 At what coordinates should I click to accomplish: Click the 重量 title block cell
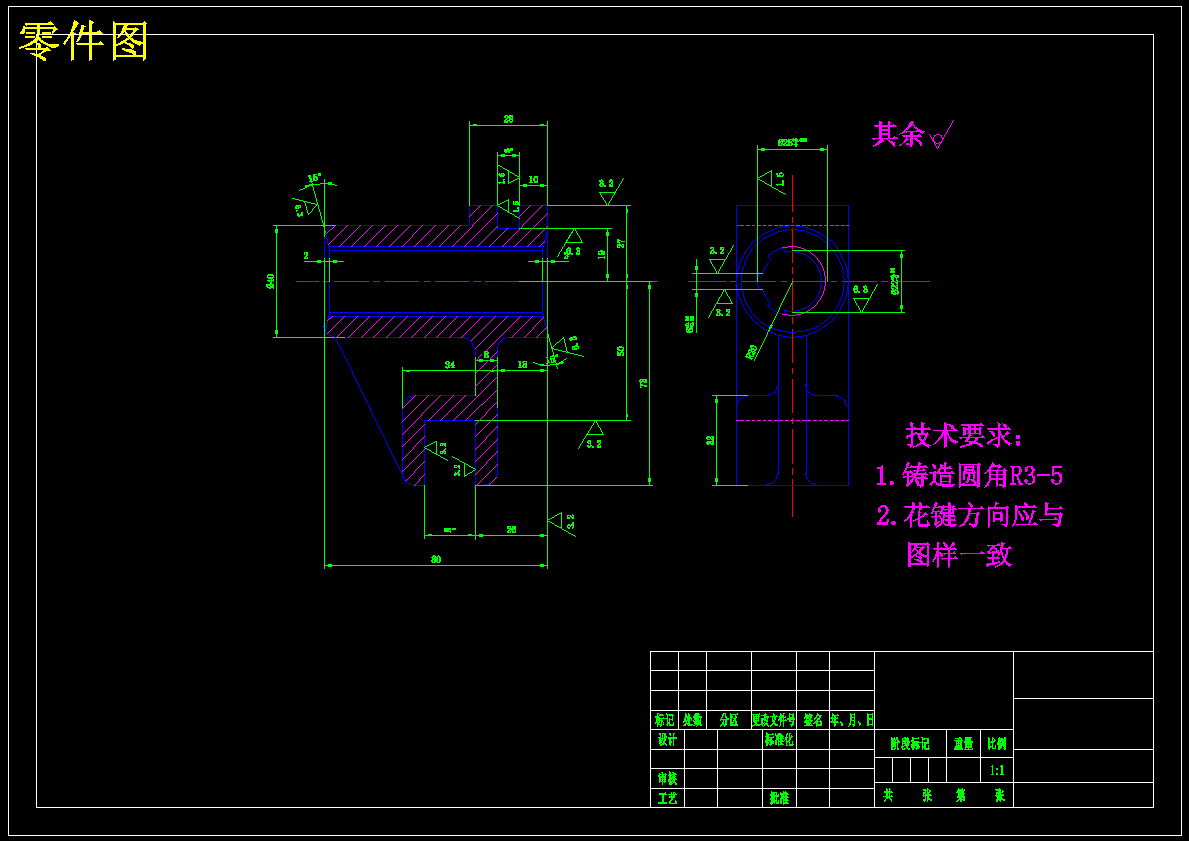963,745
